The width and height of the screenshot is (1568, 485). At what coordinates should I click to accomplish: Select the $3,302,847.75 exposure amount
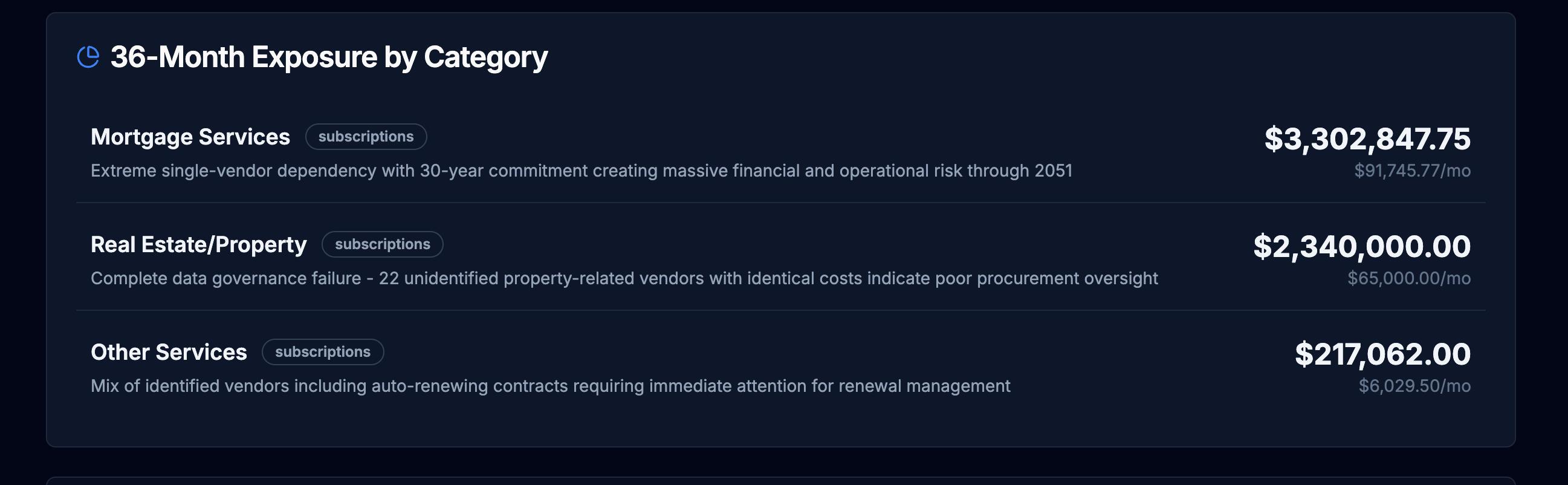[x=1367, y=139]
